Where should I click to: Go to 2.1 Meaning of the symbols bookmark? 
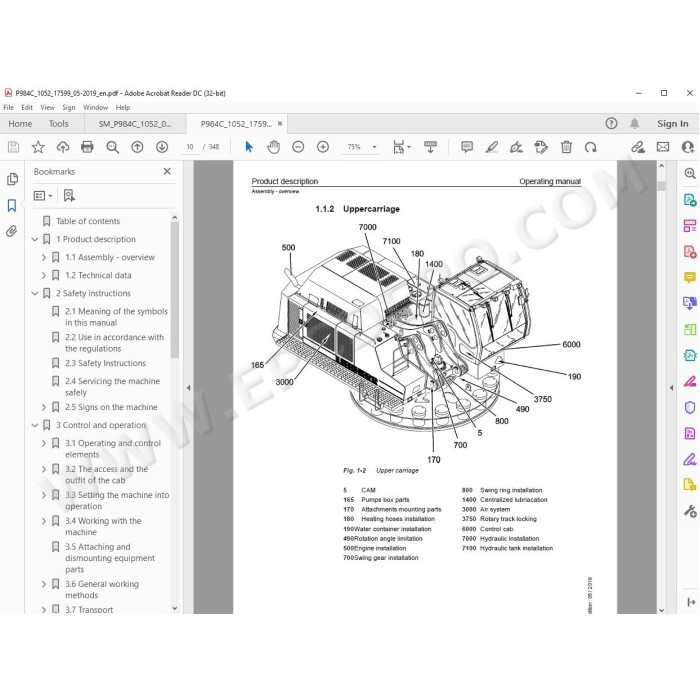(116, 317)
